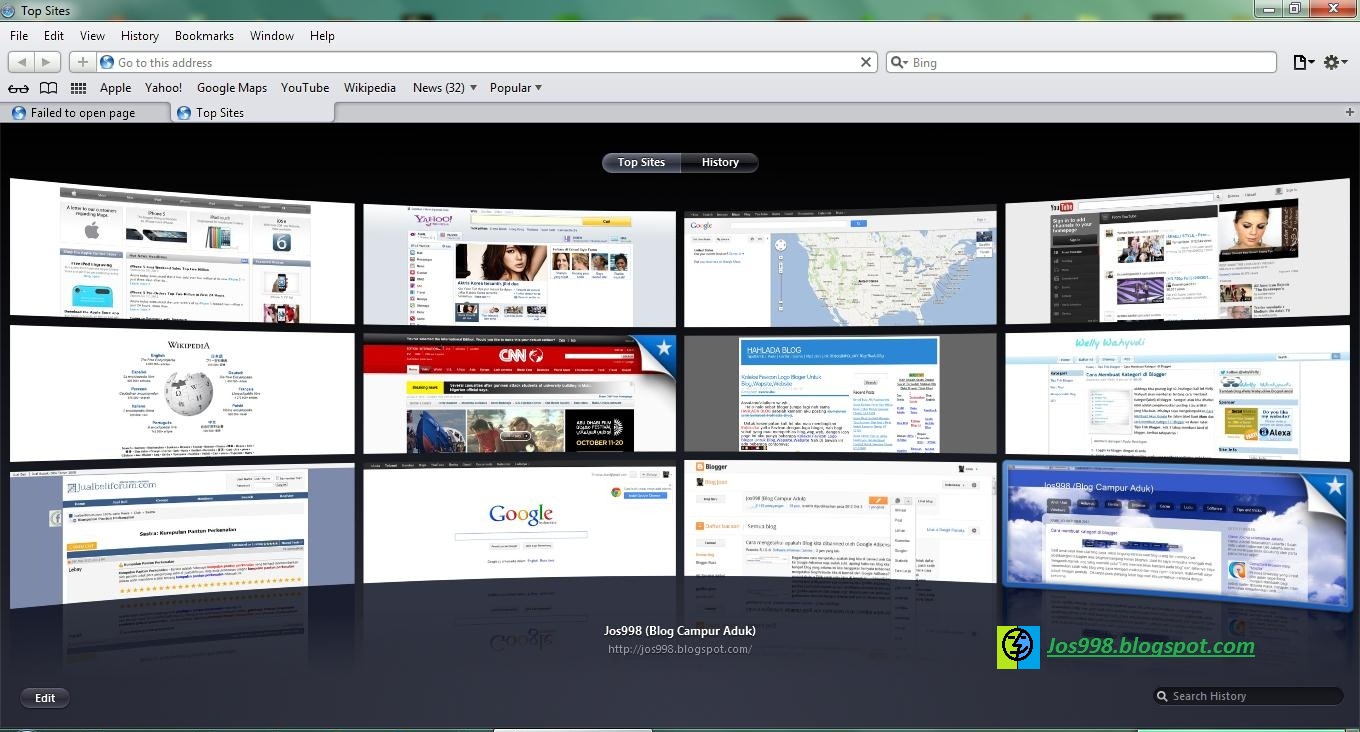The height and width of the screenshot is (732, 1360).
Task: Open the Google Maps bookmark
Action: [x=232, y=88]
